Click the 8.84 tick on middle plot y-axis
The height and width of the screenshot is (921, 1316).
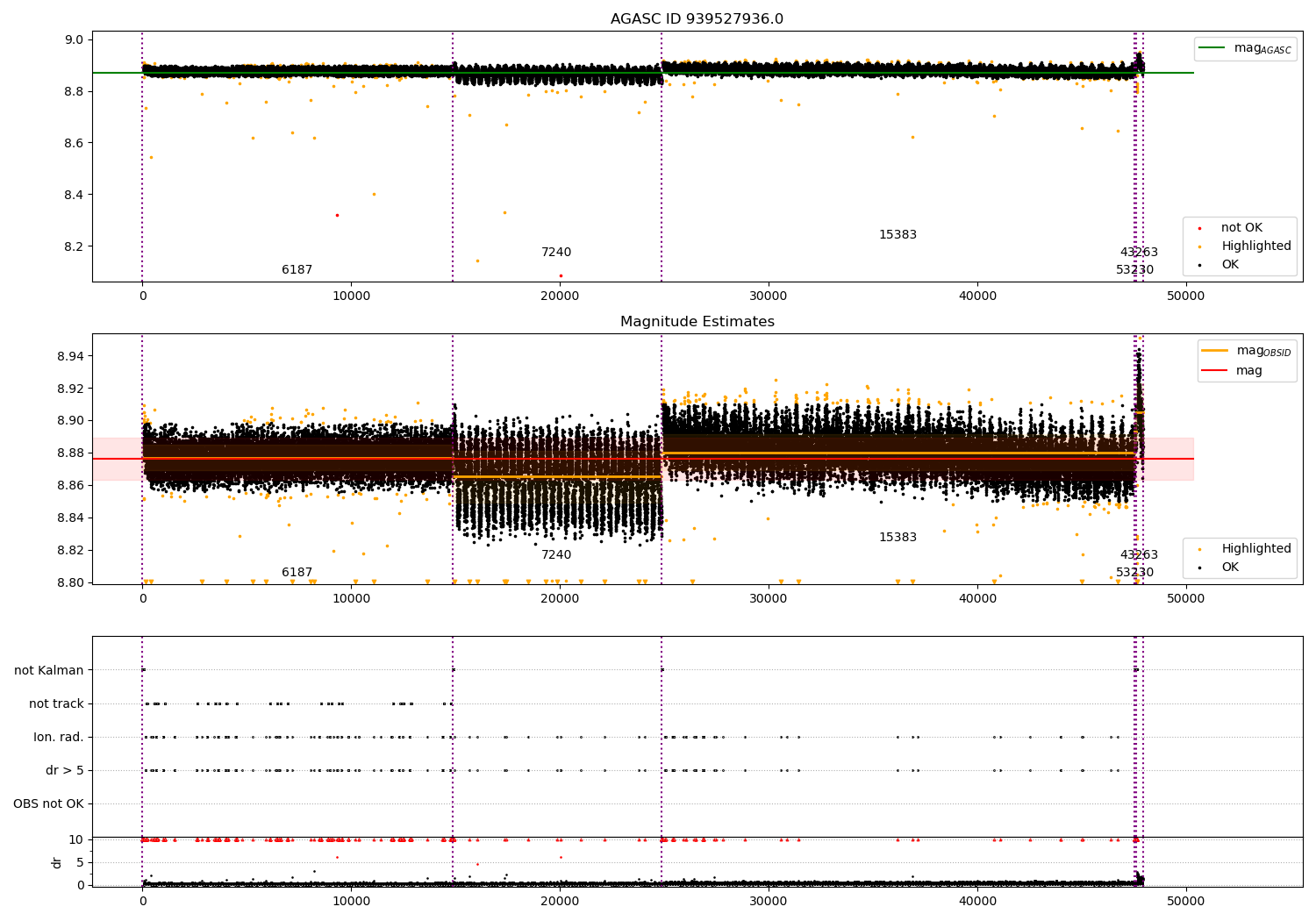point(70,518)
